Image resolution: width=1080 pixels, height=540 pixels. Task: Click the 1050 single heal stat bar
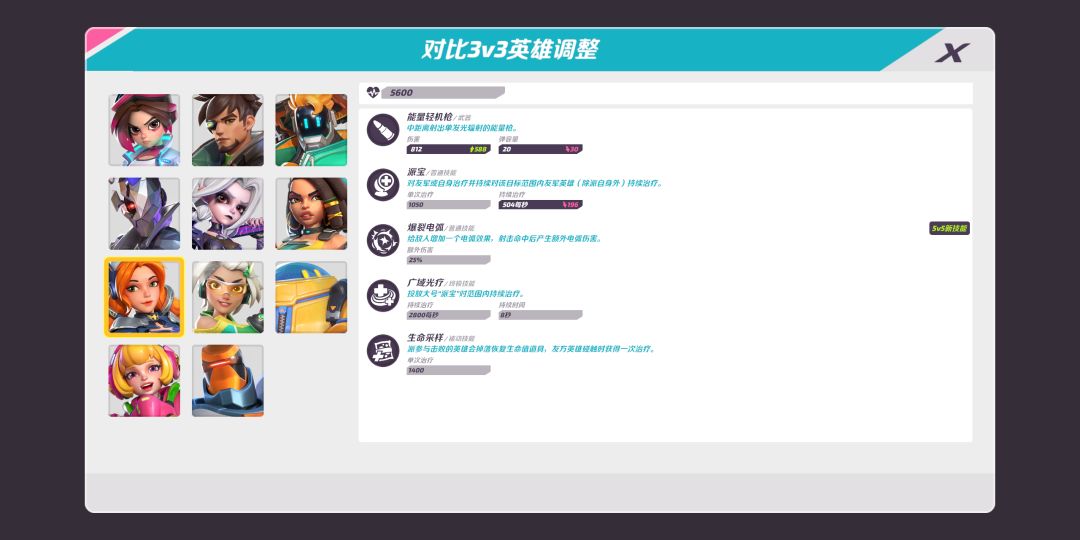pos(448,205)
